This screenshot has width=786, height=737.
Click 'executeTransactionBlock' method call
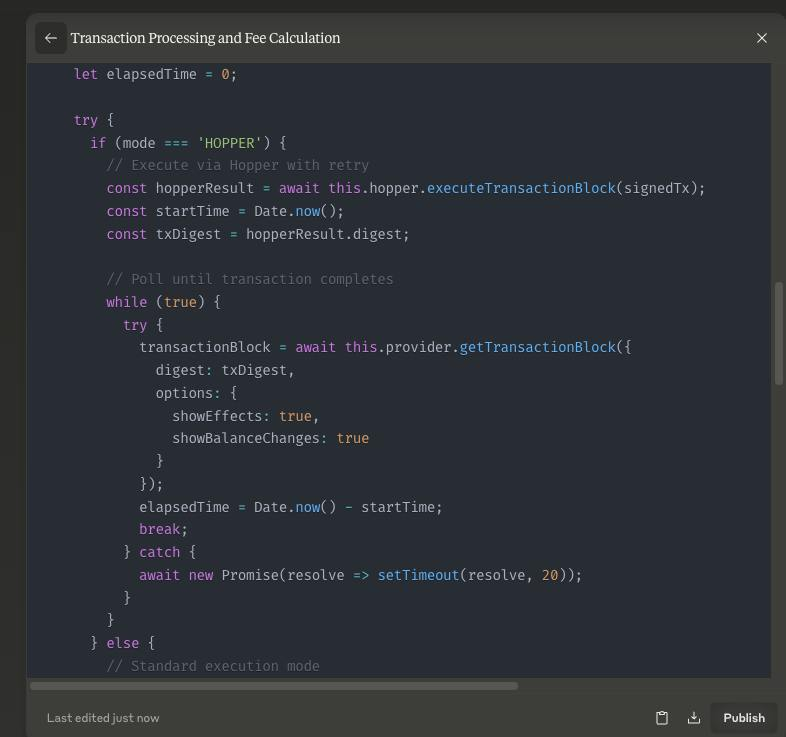[521, 188]
